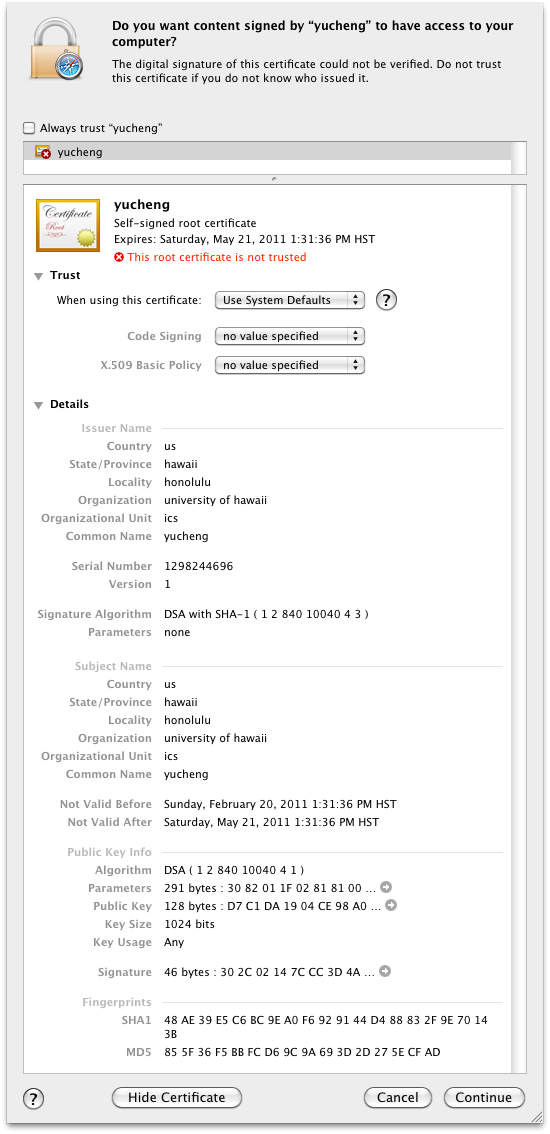This screenshot has height=1134, width=550.
Task: Open X.509 Basic Policy dropdown
Action: click(289, 365)
